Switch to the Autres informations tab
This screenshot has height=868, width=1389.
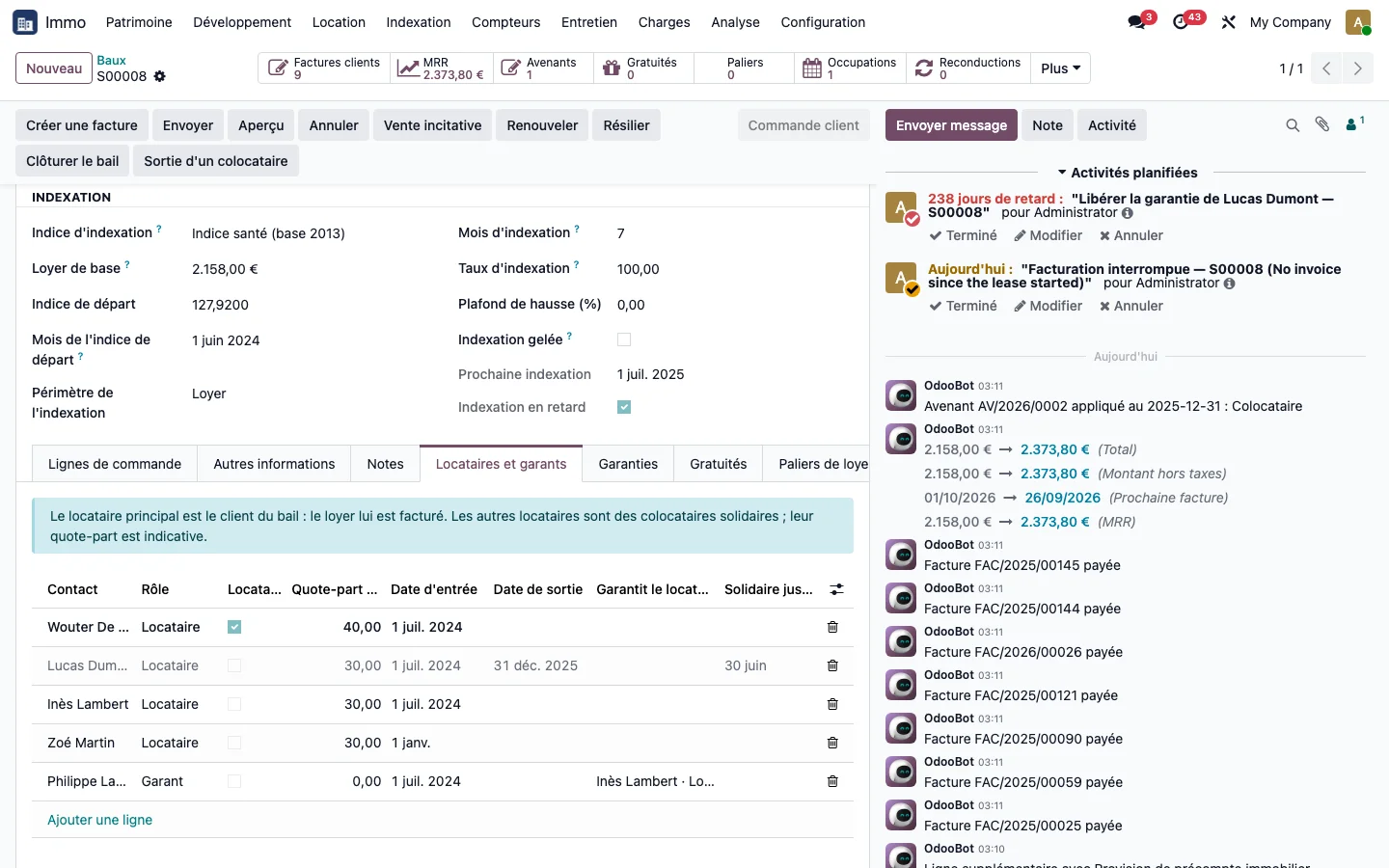coord(274,464)
